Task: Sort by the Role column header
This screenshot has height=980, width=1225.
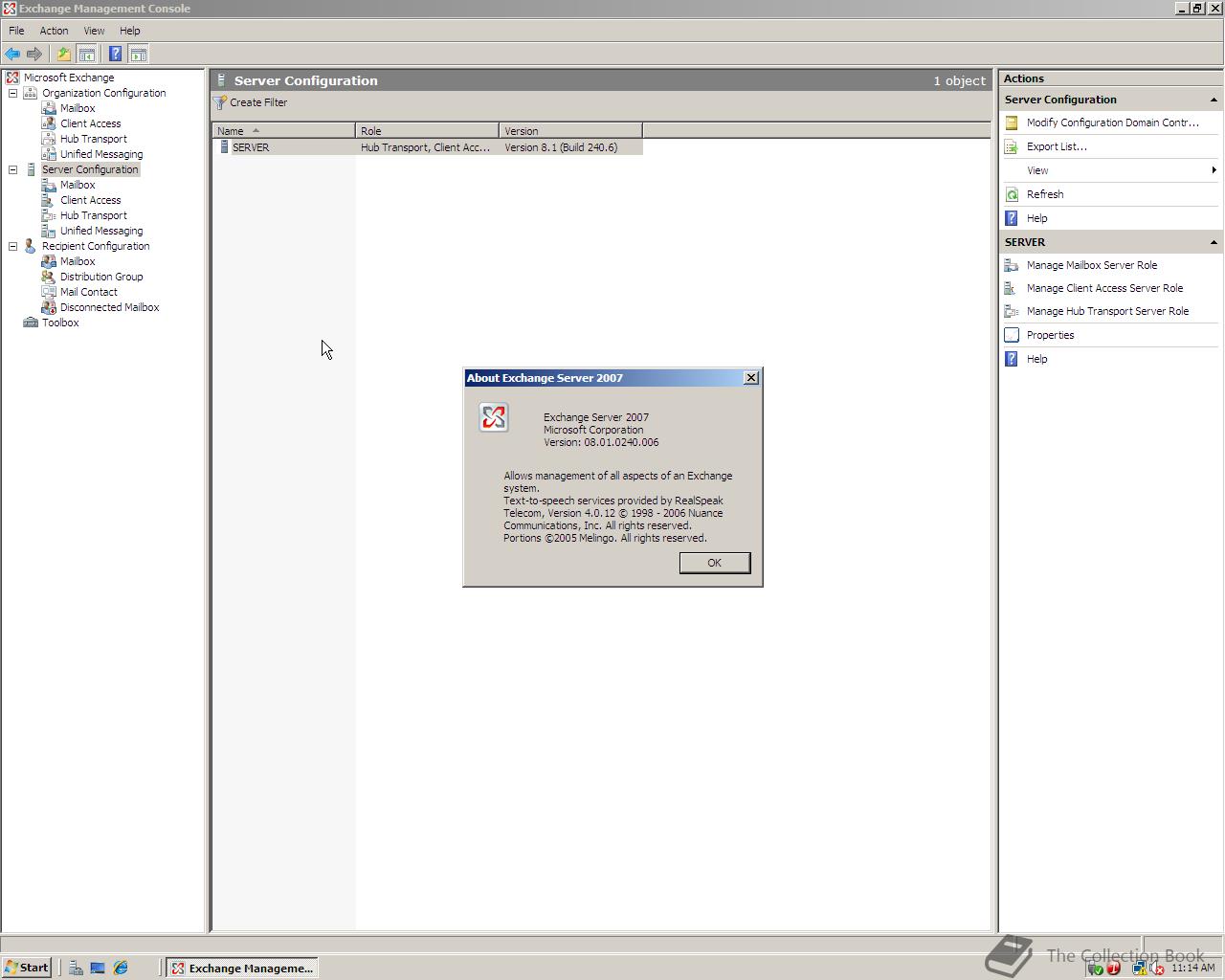Action: (428, 131)
